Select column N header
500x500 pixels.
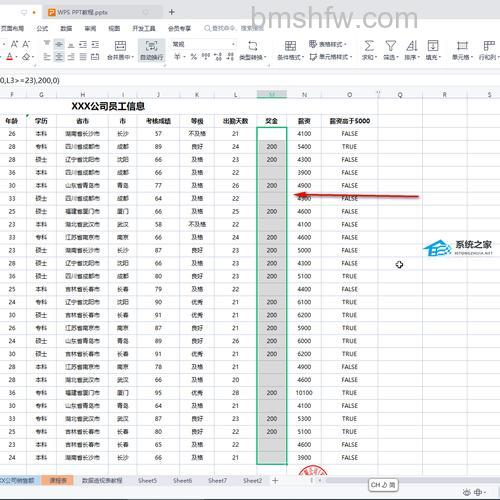coord(304,95)
